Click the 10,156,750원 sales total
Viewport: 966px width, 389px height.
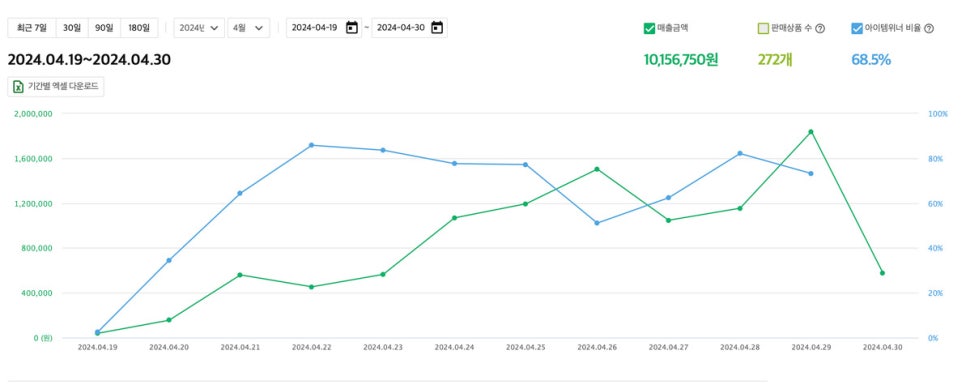coord(681,60)
